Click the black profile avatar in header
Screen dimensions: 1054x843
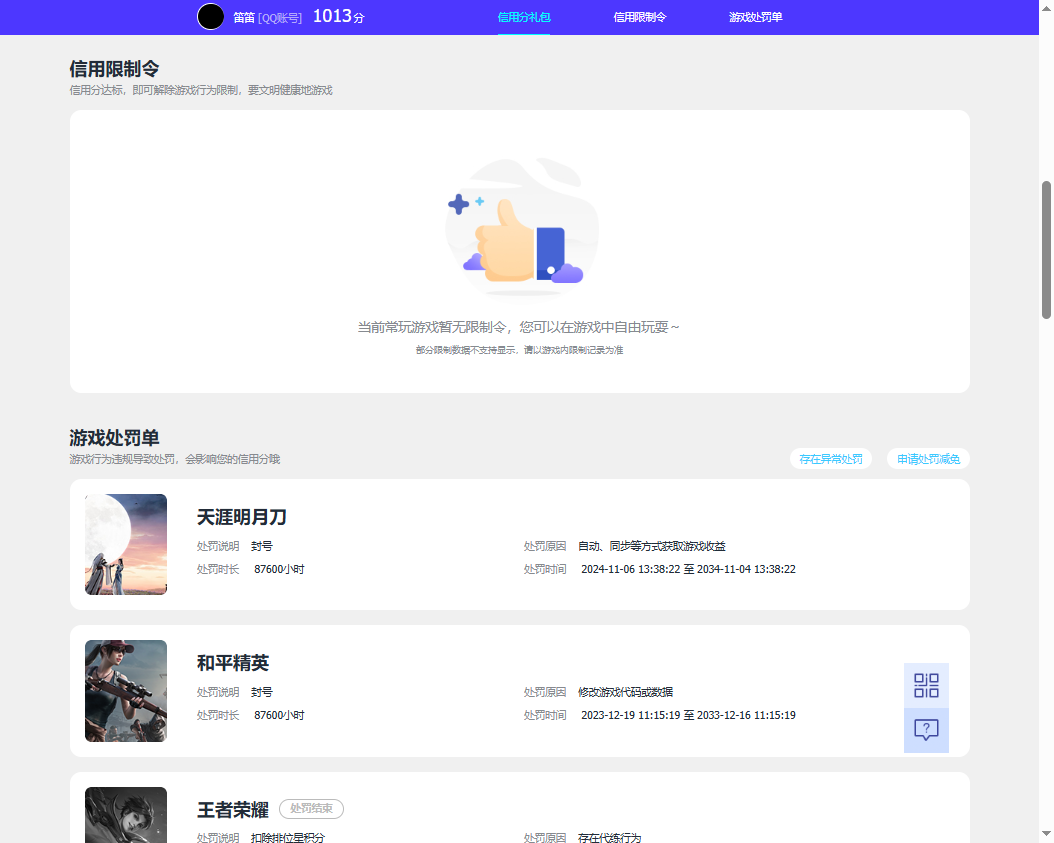point(210,17)
